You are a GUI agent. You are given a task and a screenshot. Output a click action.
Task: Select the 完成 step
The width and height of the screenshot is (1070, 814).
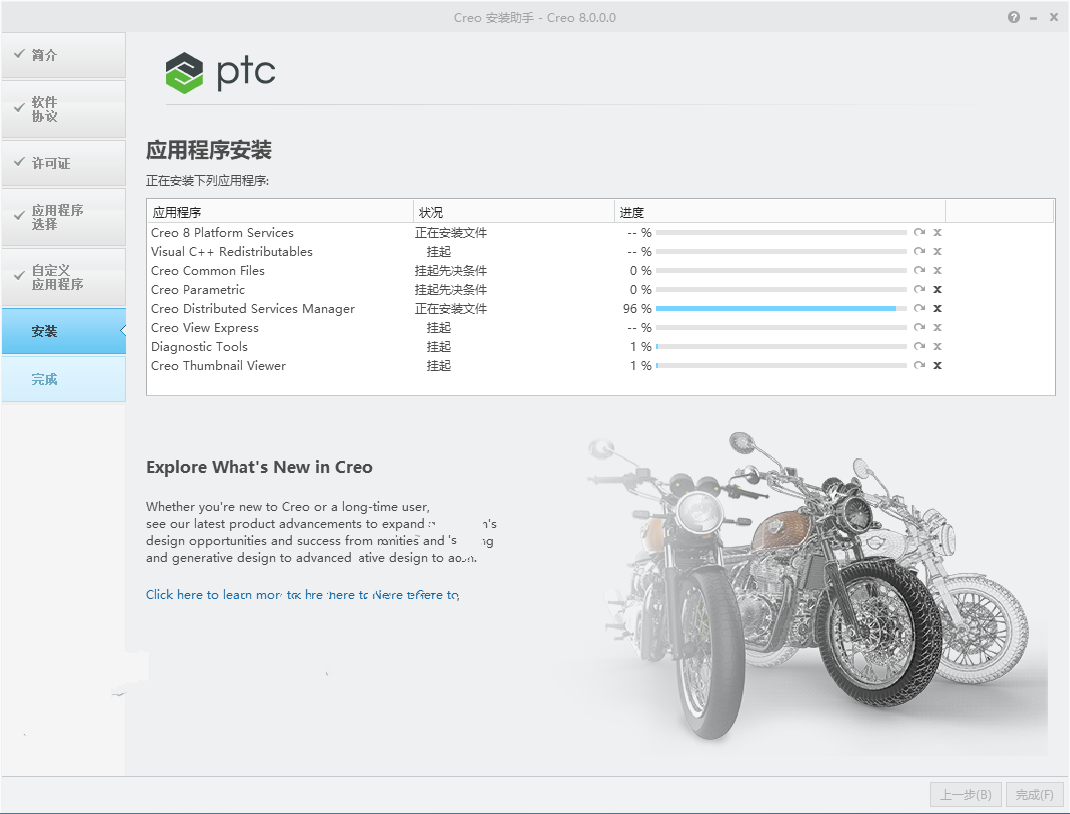tap(63, 379)
